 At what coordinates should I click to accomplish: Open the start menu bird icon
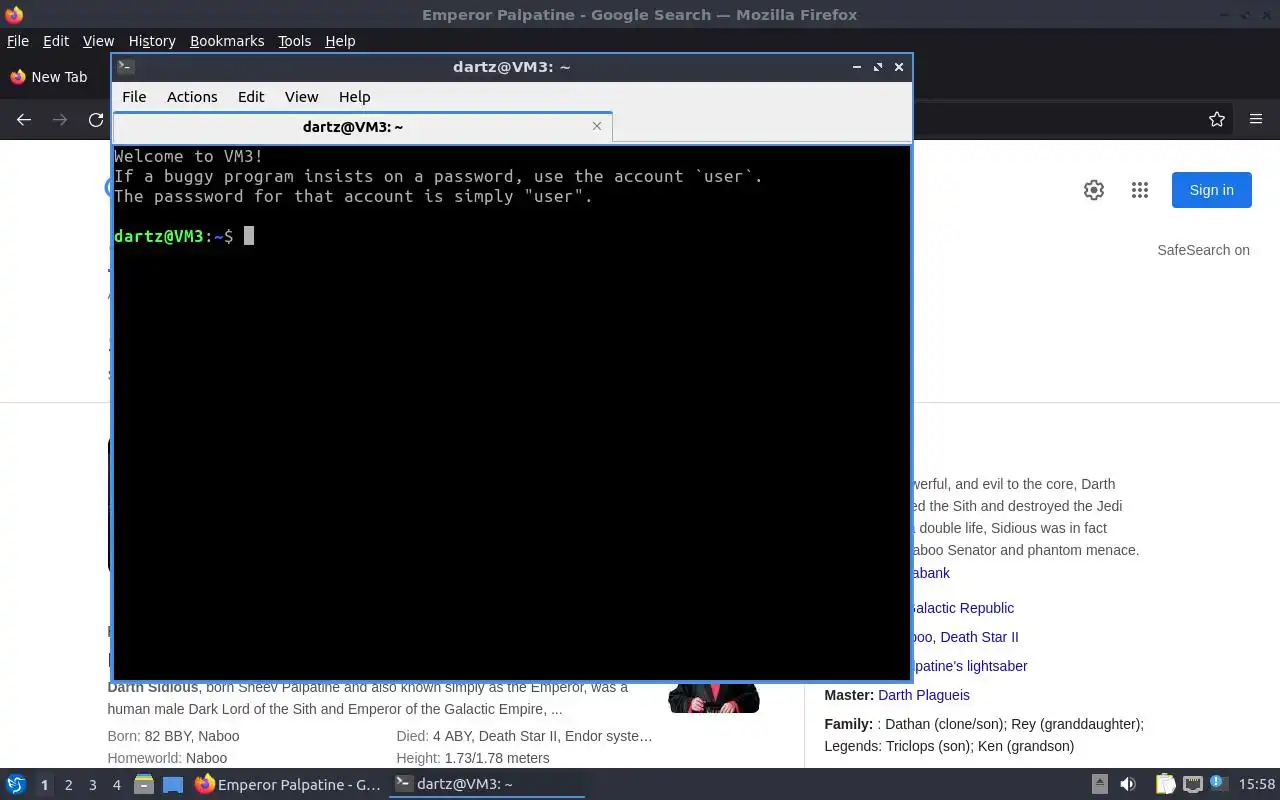[16, 785]
